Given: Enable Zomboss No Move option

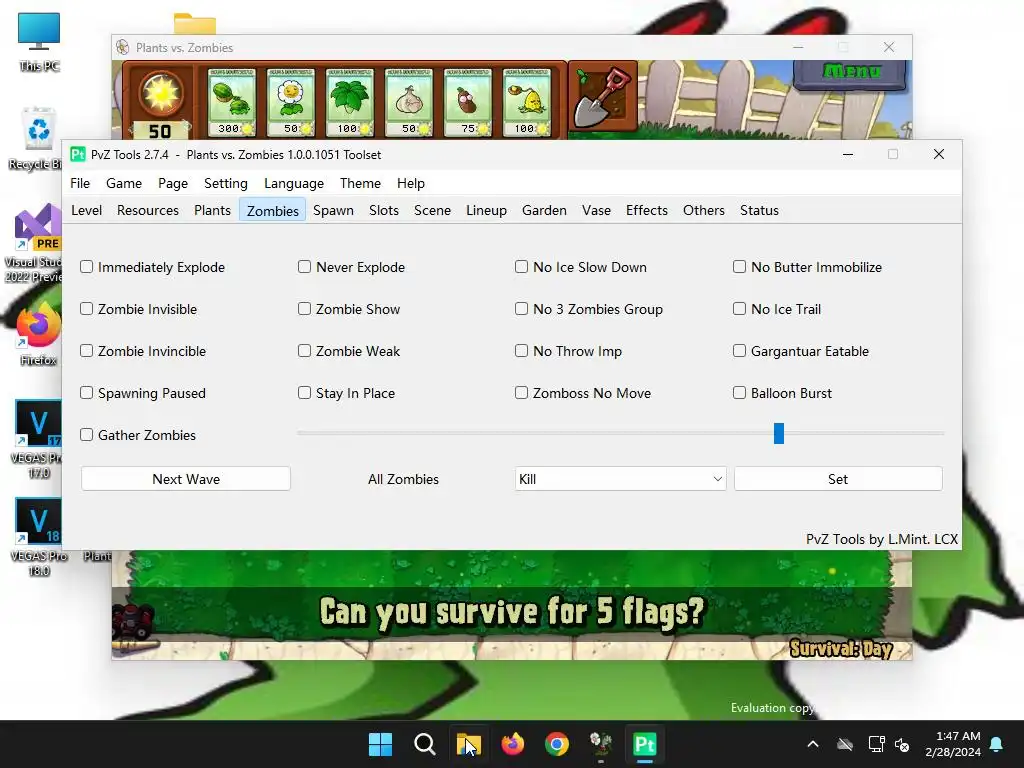Looking at the screenshot, I should 521,392.
